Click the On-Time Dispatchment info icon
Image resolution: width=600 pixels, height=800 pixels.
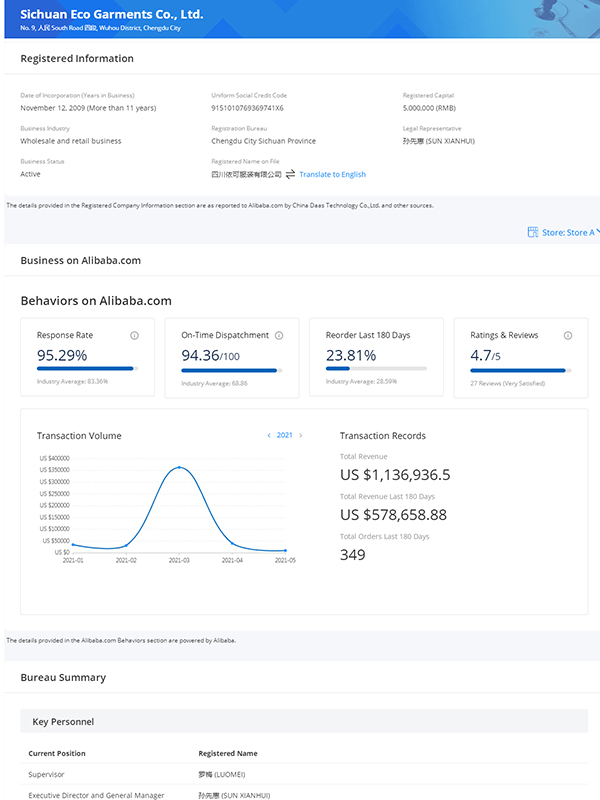pos(279,335)
